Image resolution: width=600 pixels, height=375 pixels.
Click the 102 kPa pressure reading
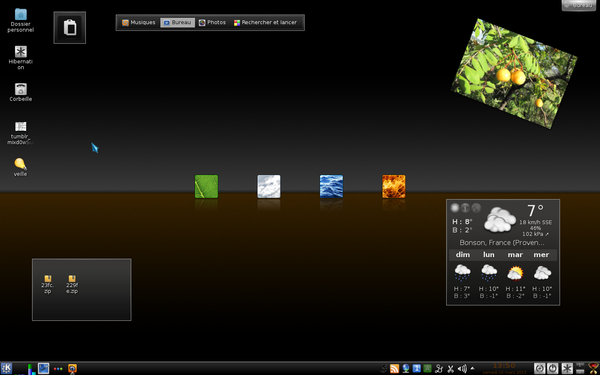pos(535,234)
